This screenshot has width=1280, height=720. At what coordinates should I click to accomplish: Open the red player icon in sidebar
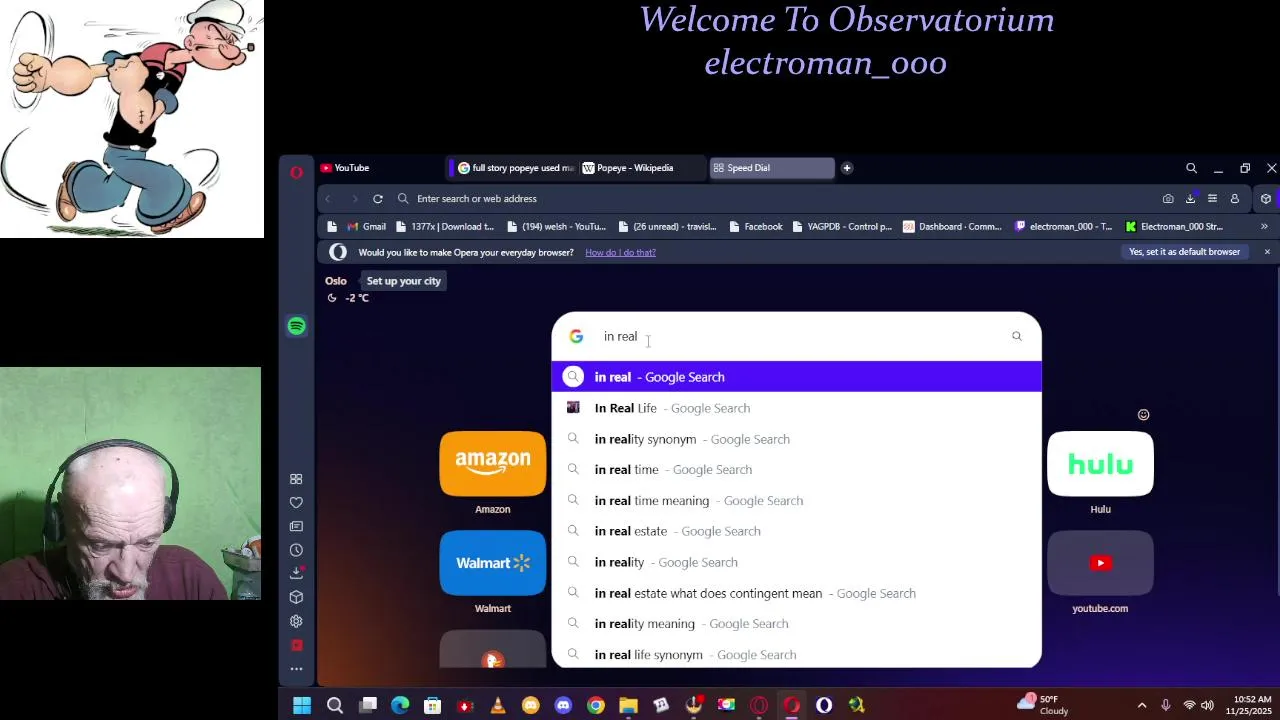[296, 645]
